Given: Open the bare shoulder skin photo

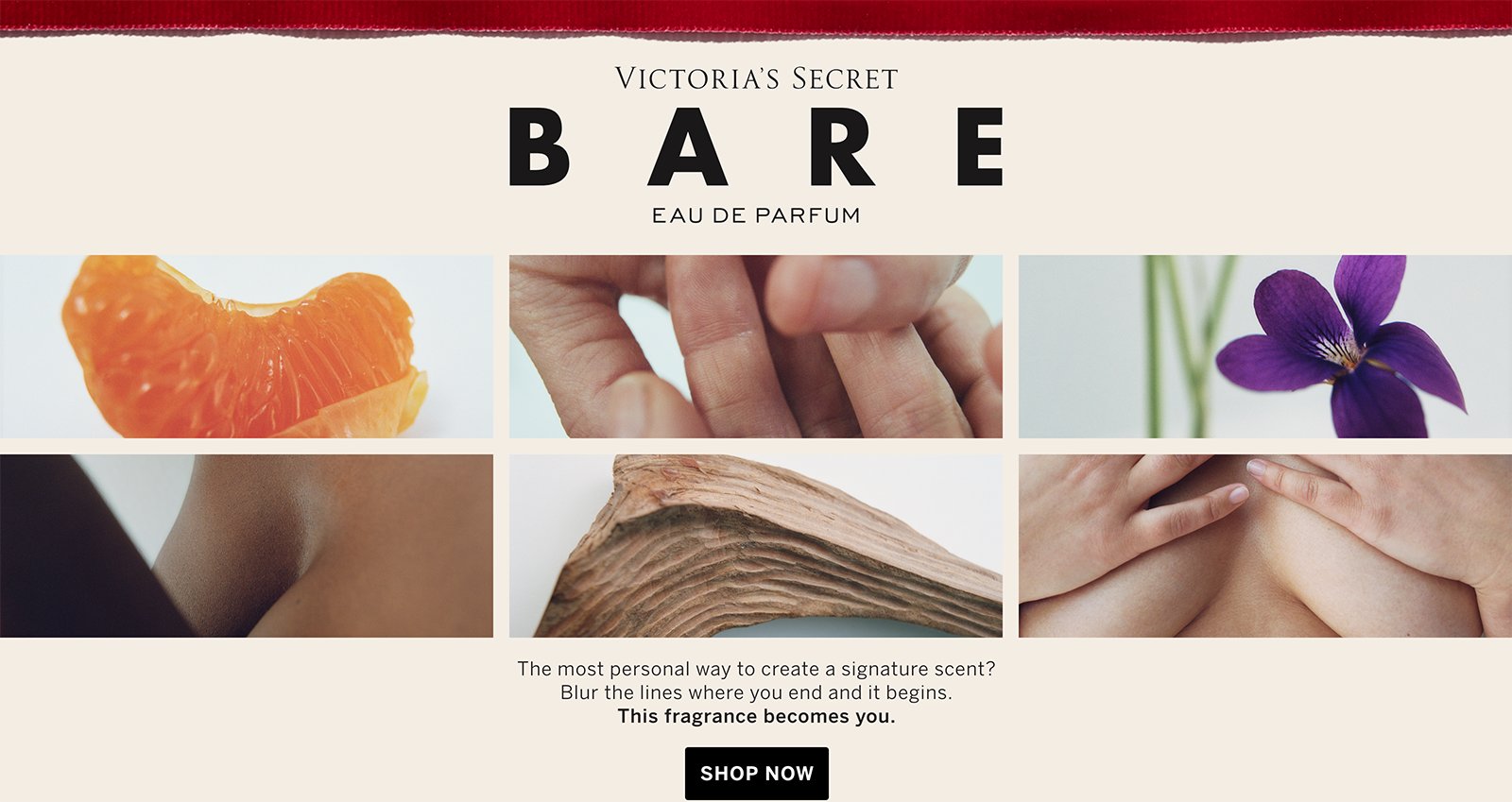Looking at the screenshot, I should [247, 546].
